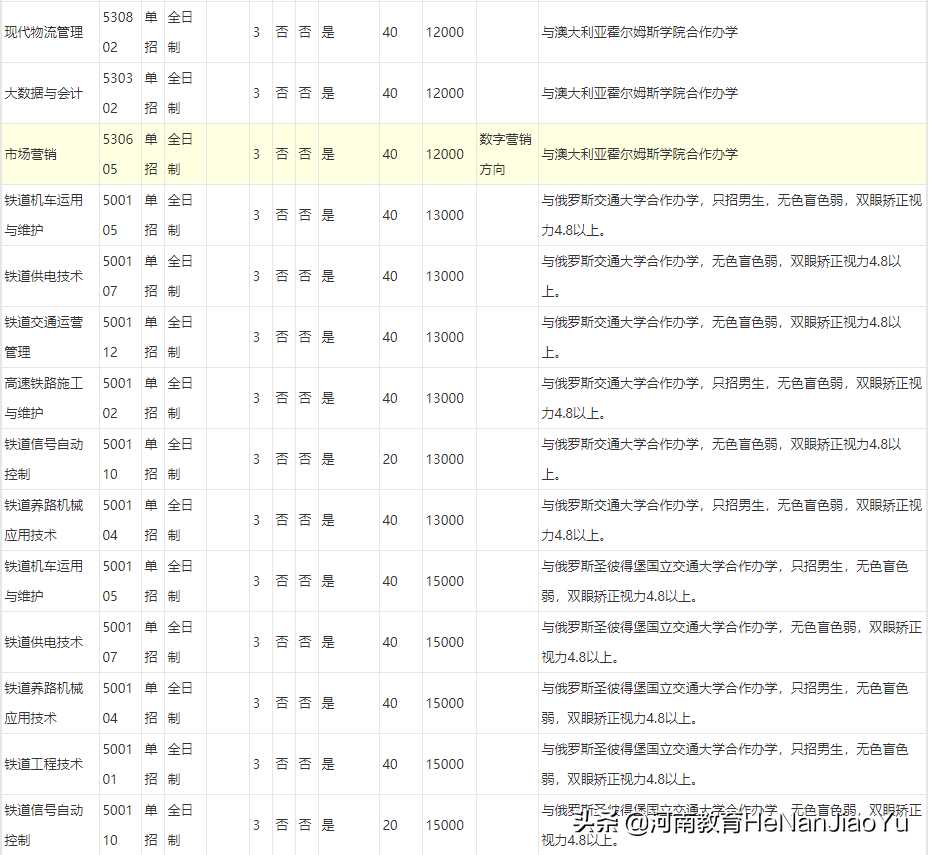
Task: Click the first 铁道机车运用与维护 entry
Action: (x=48, y=214)
